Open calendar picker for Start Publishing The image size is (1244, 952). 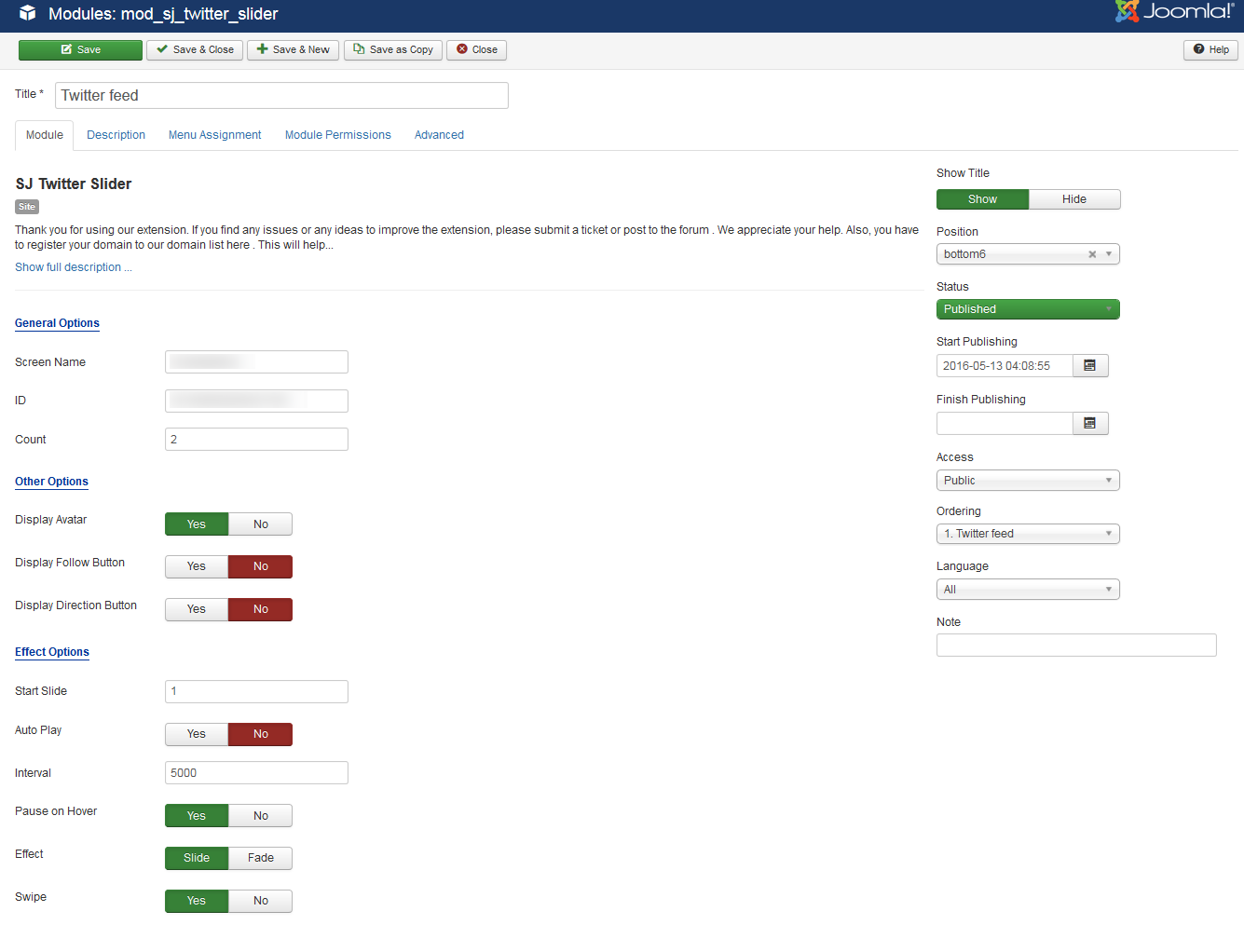point(1090,366)
